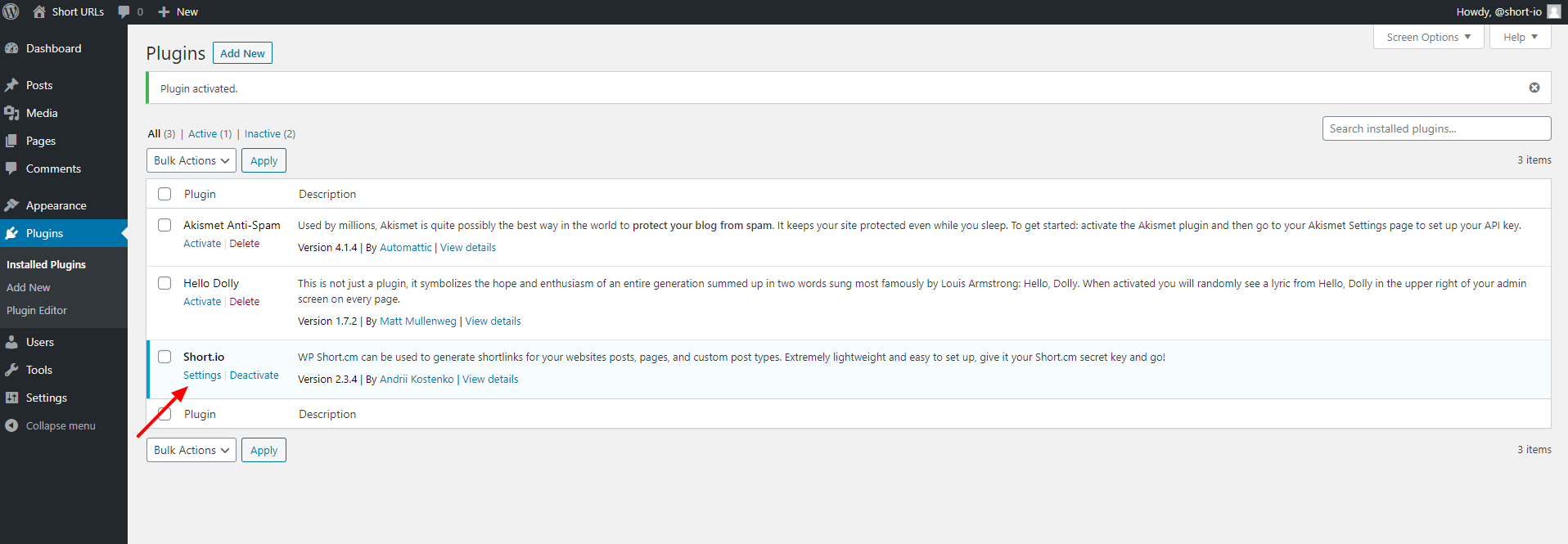Open the Plugins plug icon
1568x544 pixels.
(11, 233)
